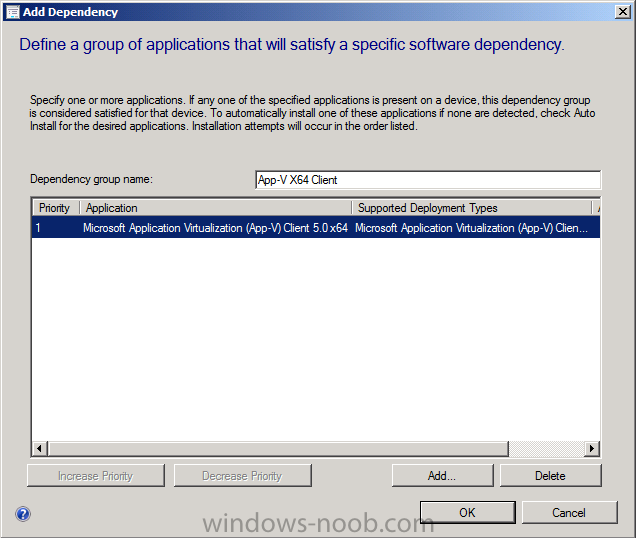Viewport: 636px width, 538px height.
Task: Click the Decrease Priority button
Action: tap(243, 476)
